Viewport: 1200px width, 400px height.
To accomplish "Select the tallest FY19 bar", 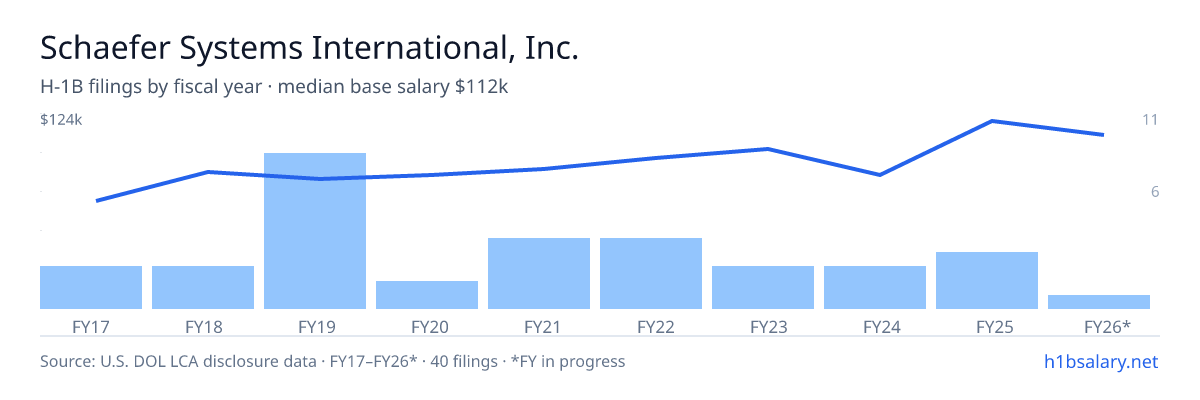I will pos(315,231).
